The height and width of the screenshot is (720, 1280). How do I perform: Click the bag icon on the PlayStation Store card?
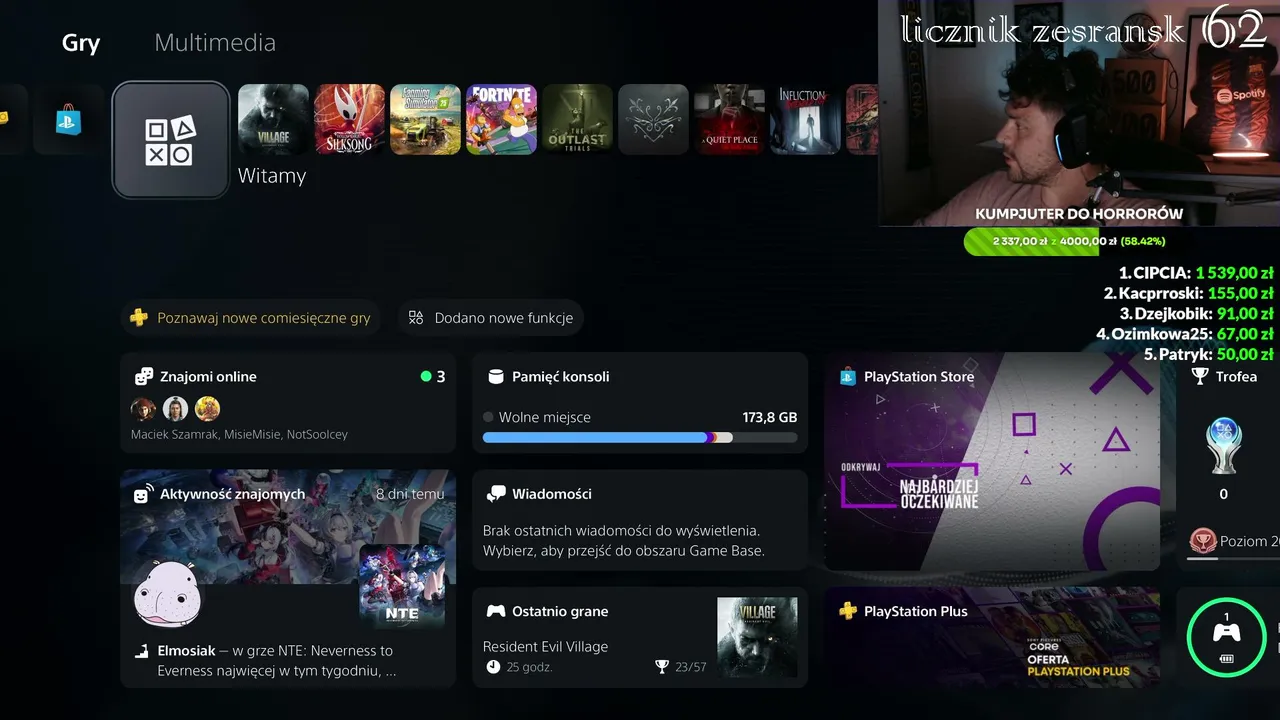(848, 377)
